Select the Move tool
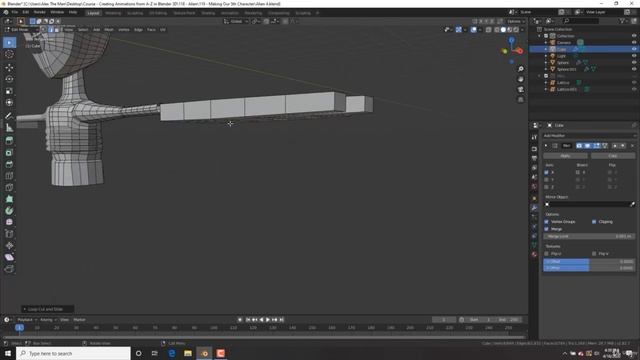This screenshot has height=360, width=640. 9,67
